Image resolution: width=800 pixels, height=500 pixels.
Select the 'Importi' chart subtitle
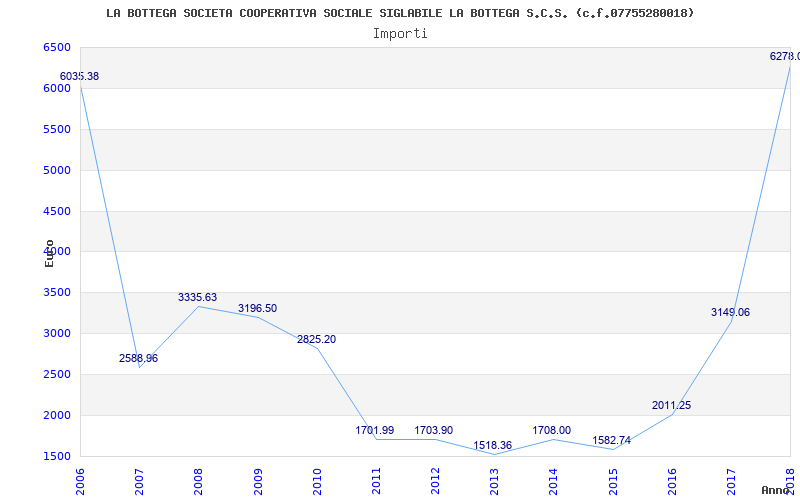click(x=400, y=34)
